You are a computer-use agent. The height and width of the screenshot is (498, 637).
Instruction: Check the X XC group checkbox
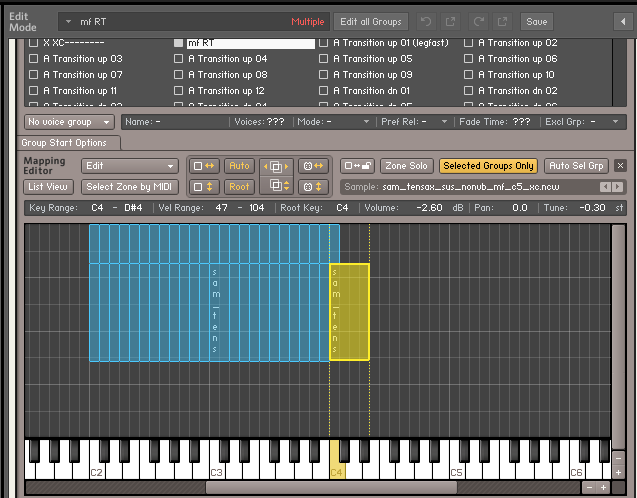(34, 42)
